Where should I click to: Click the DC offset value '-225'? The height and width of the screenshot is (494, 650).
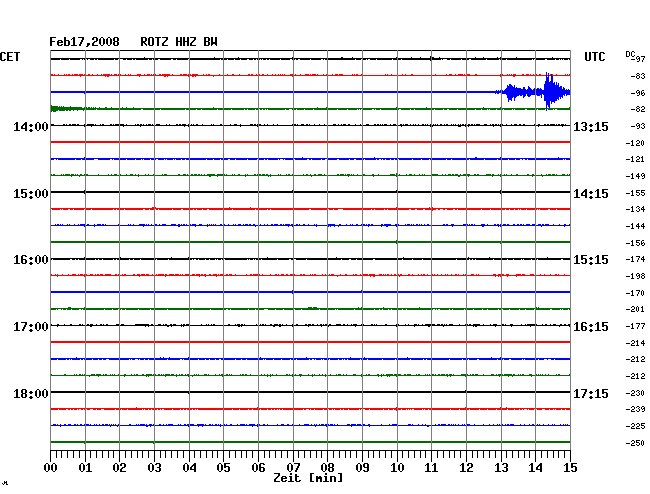635,426
